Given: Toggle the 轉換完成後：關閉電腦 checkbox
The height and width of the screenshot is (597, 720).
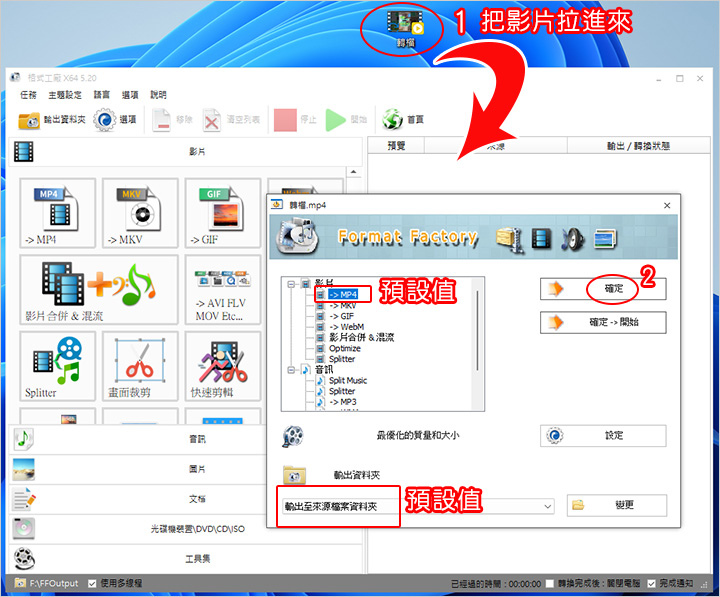Looking at the screenshot, I should (550, 584).
